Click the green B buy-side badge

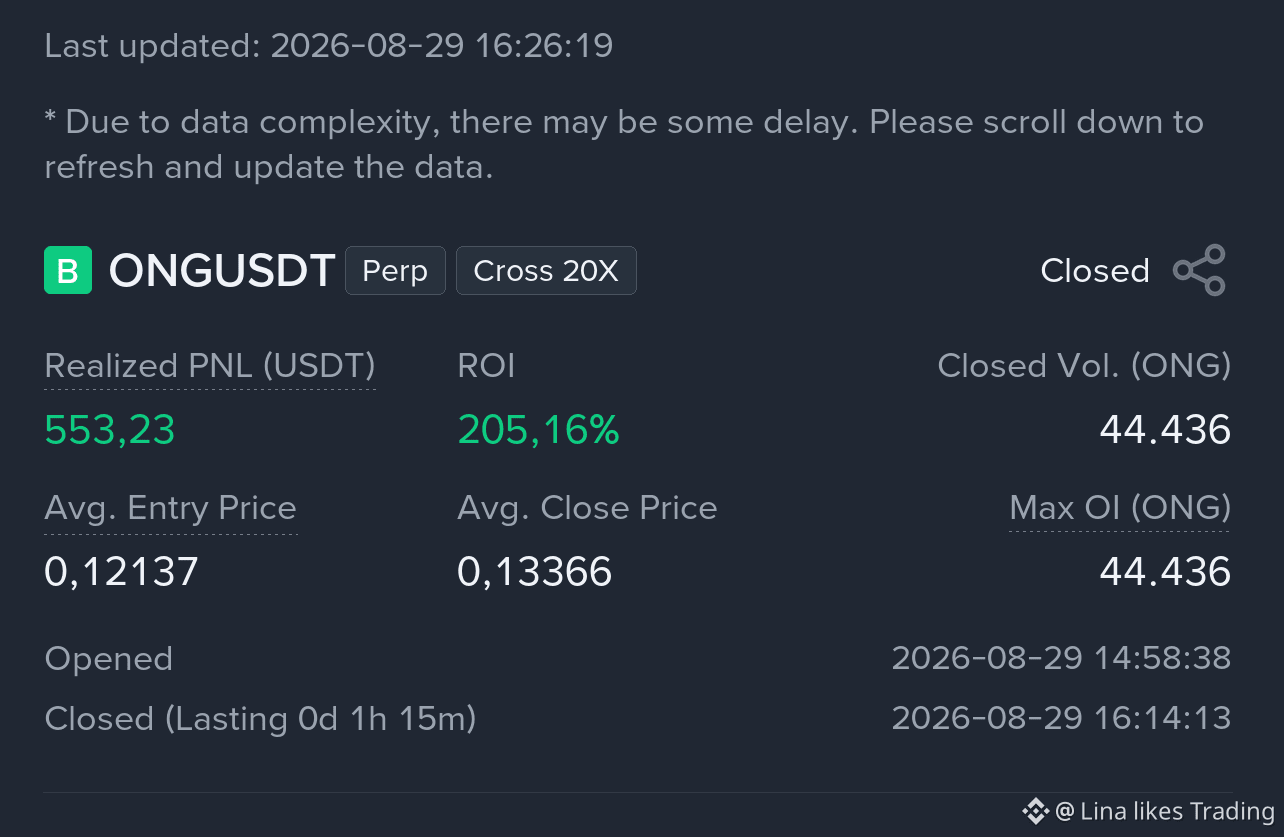pos(68,270)
